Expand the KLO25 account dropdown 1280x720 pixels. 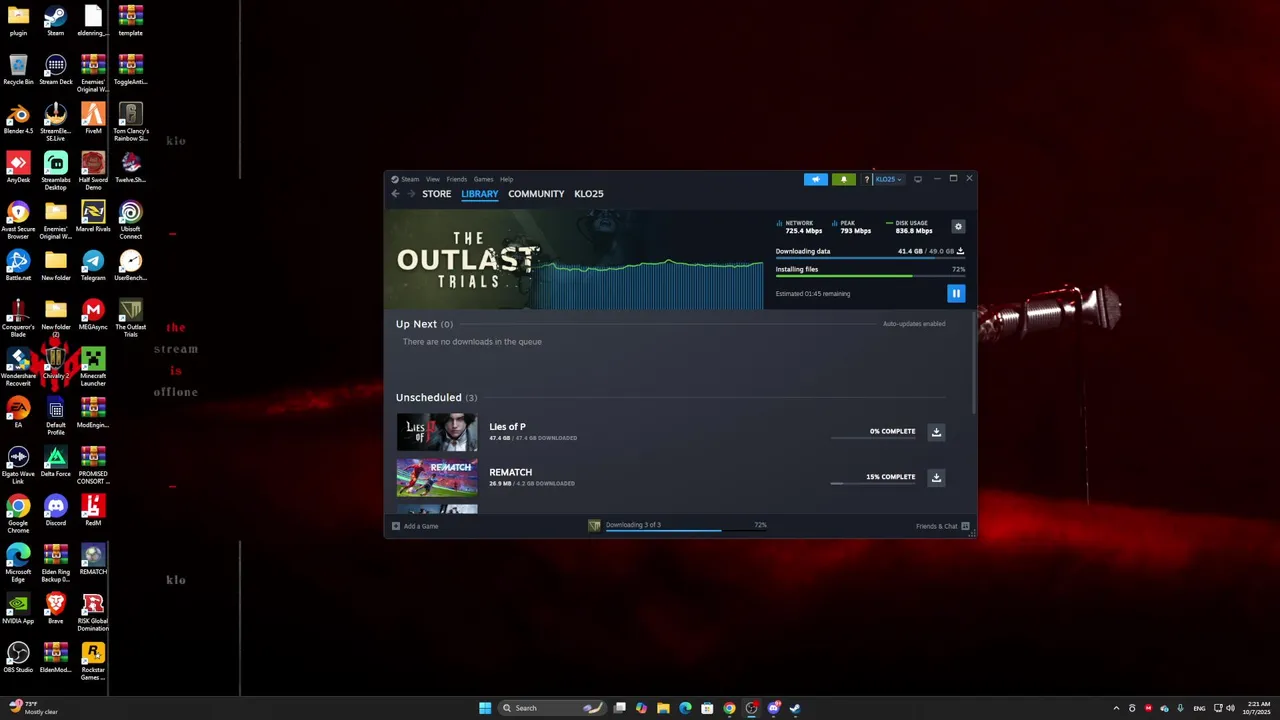(888, 180)
